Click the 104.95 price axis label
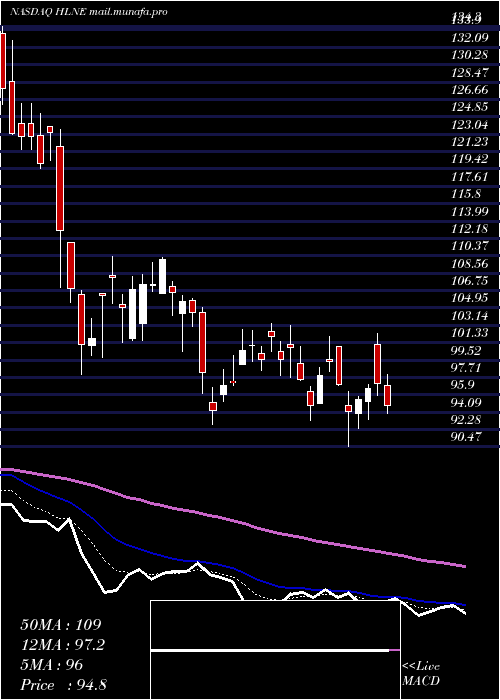This screenshot has width=500, height=700. click(x=470, y=299)
